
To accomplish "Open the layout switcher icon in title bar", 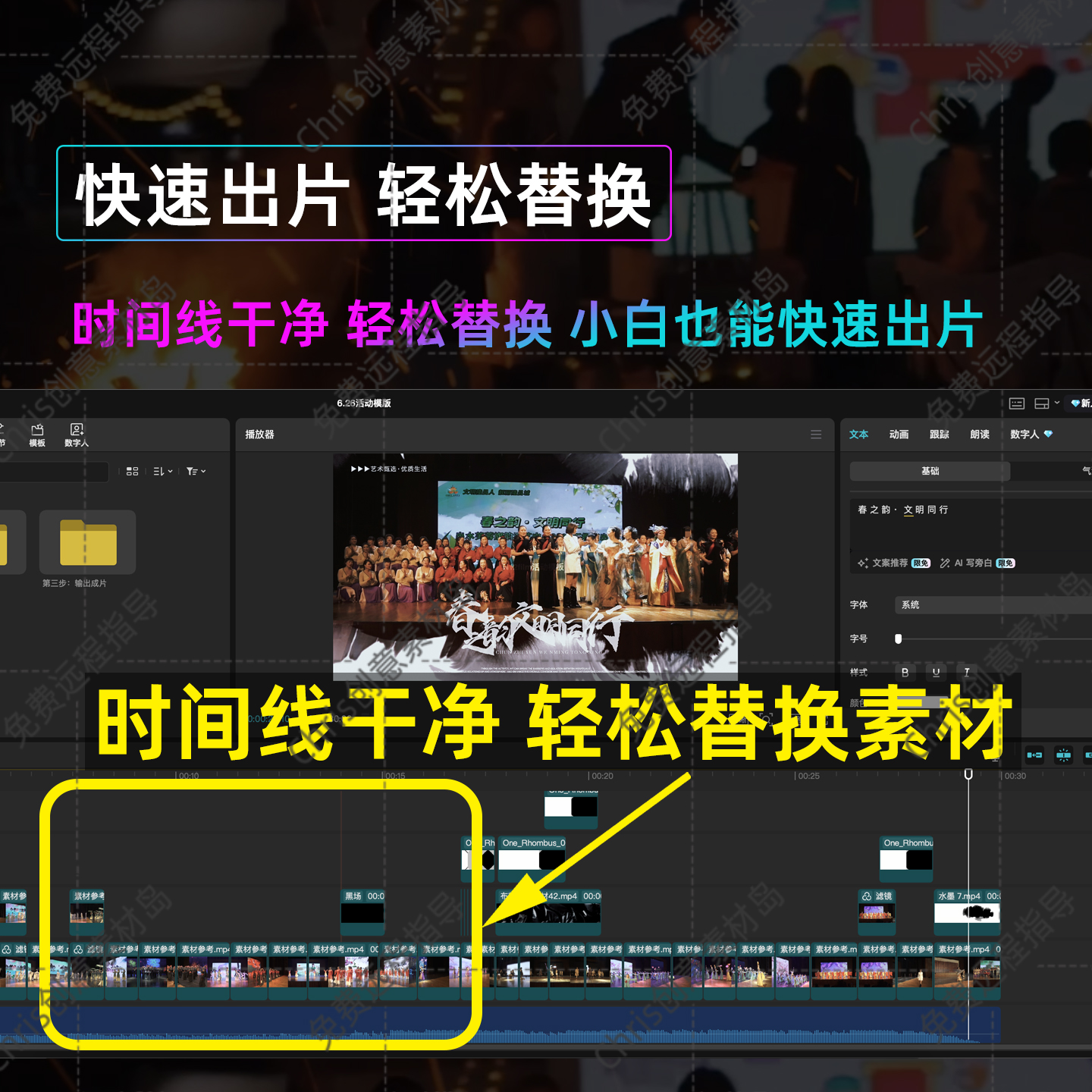I will coord(1042,403).
